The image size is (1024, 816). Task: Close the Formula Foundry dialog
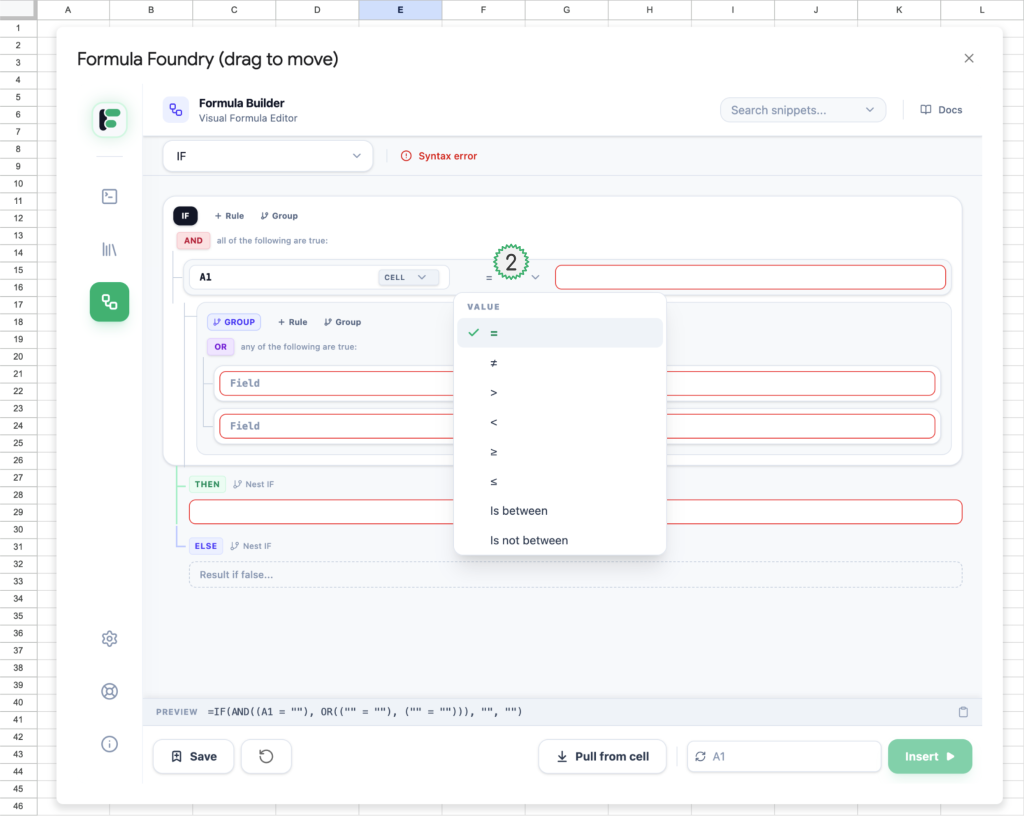point(968,59)
